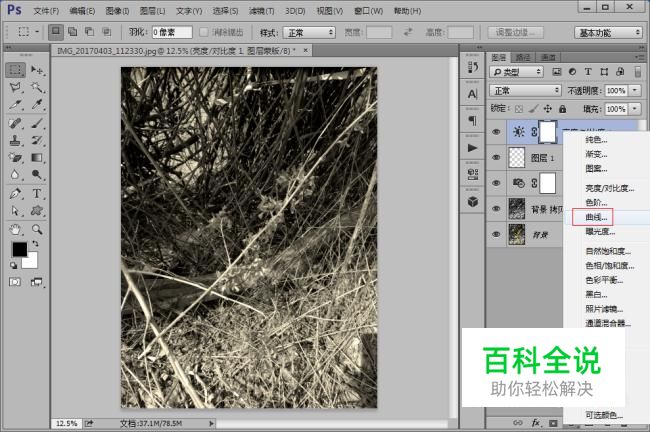Viewport: 650px width, 432px height.
Task: Open the 3D panel cube icon
Action: point(473,202)
